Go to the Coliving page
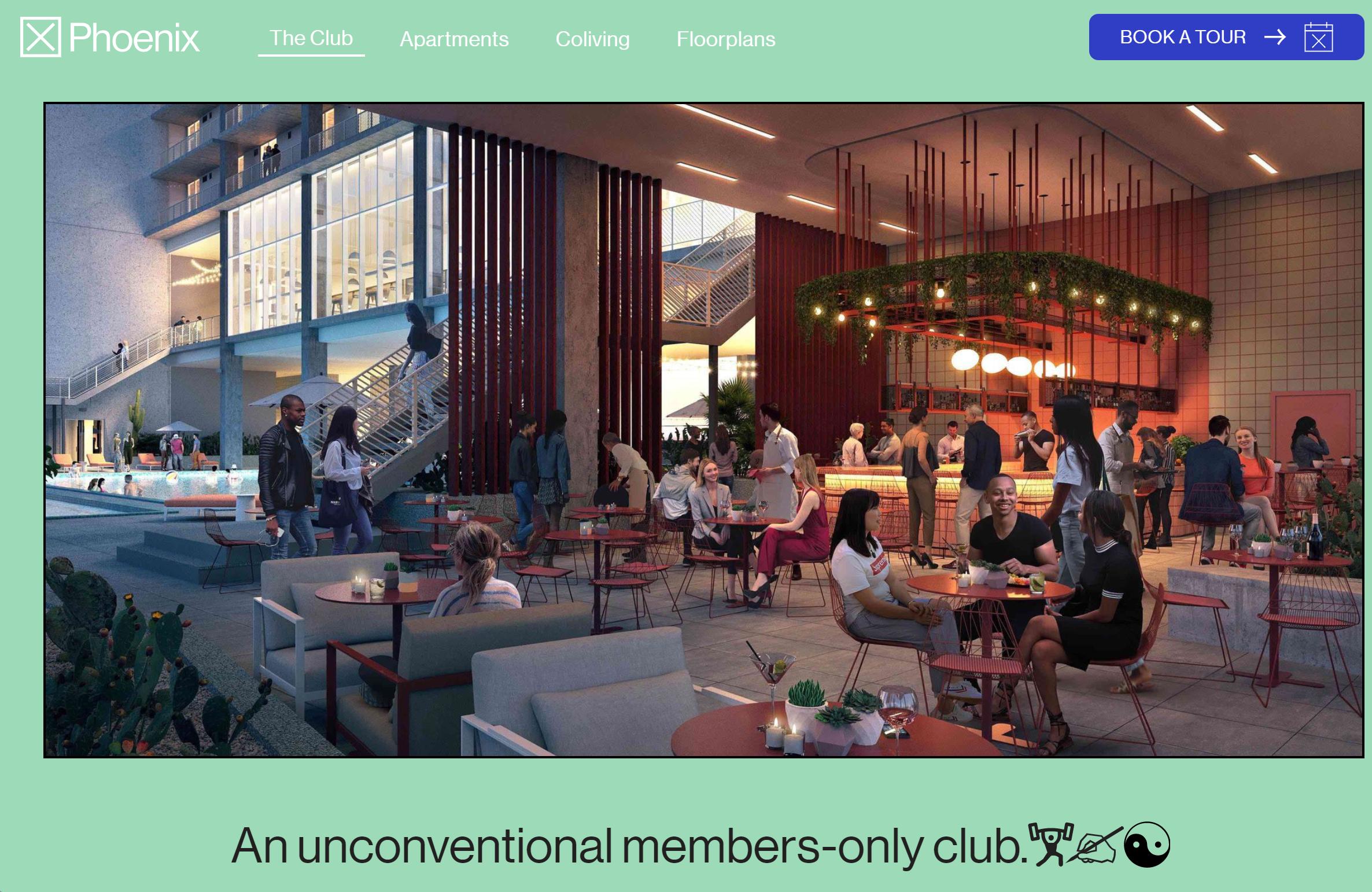Image resolution: width=1372 pixels, height=892 pixels. pos(592,39)
